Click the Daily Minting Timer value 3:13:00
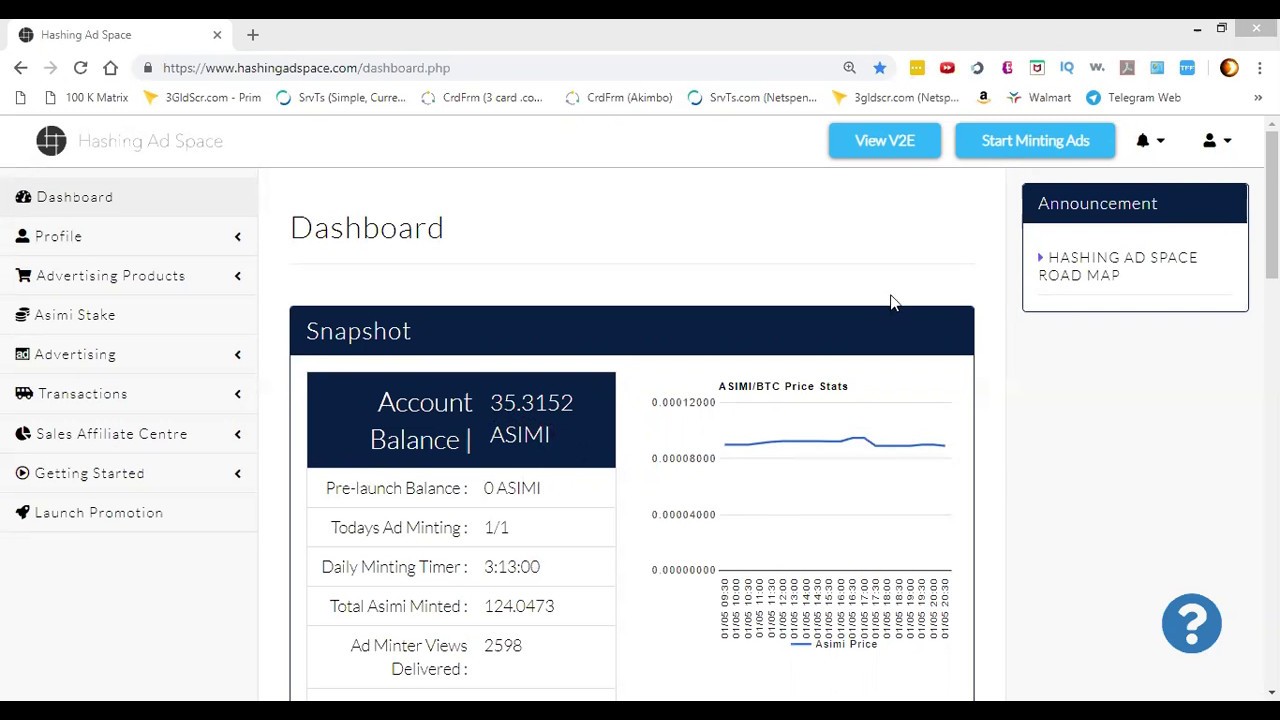 (512, 567)
